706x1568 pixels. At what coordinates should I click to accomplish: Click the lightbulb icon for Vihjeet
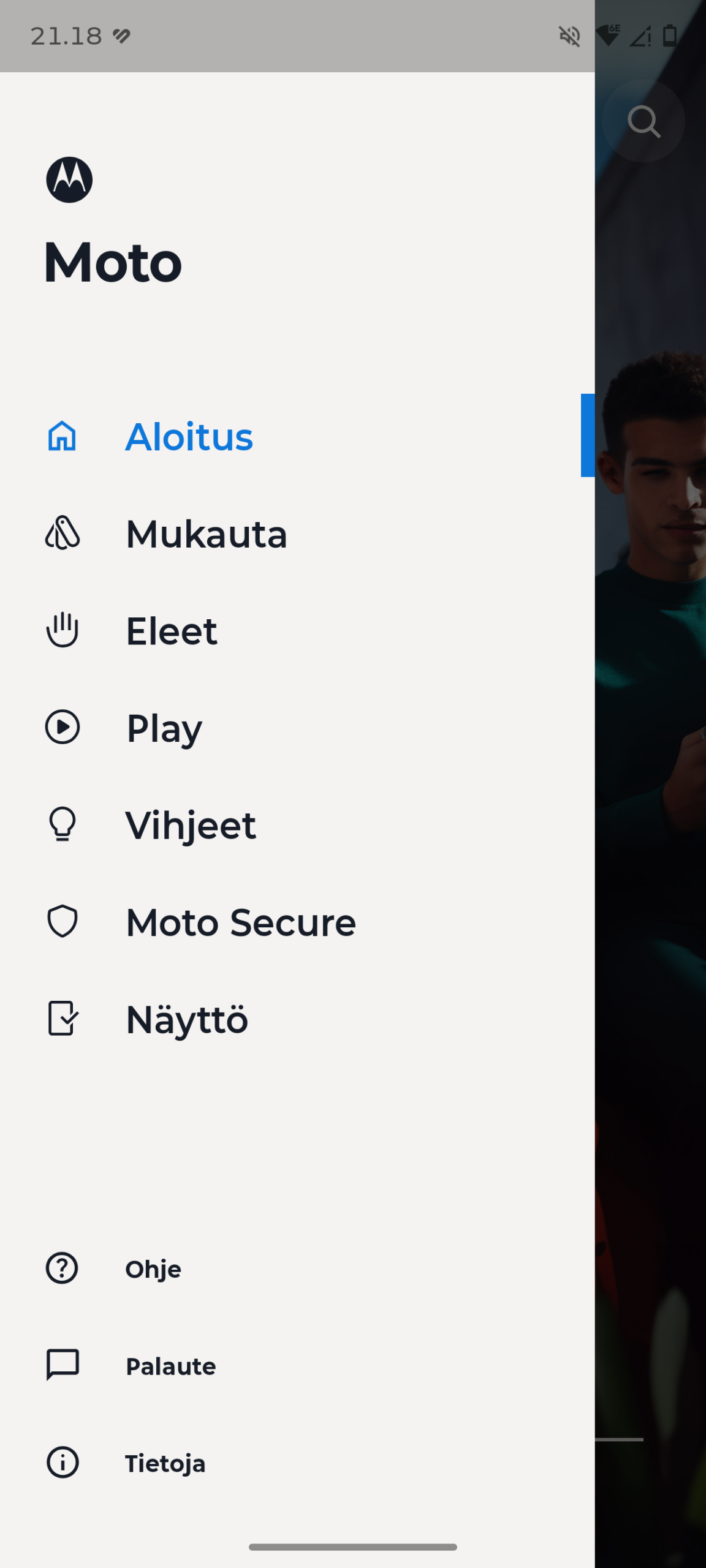coord(63,824)
